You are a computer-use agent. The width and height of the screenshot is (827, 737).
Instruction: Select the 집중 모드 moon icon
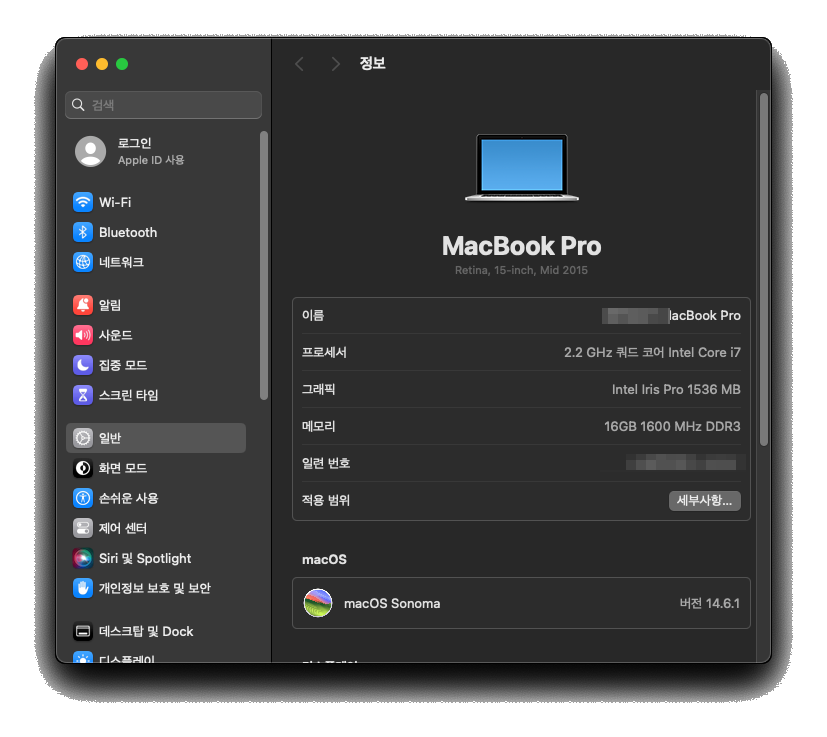coord(83,365)
